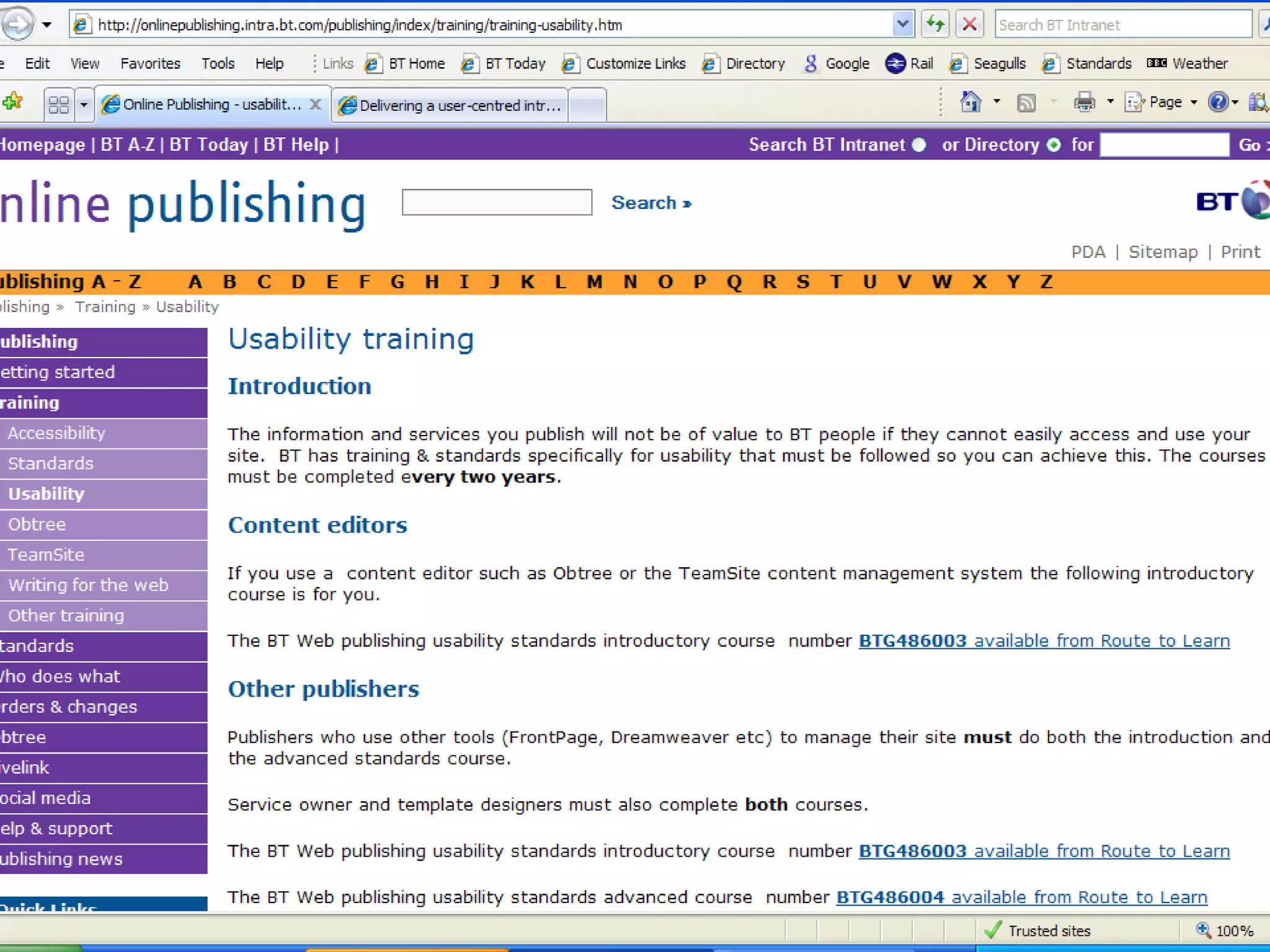The height and width of the screenshot is (952, 1270).
Task: Click the Print toolbar icon
Action: 1084,102
